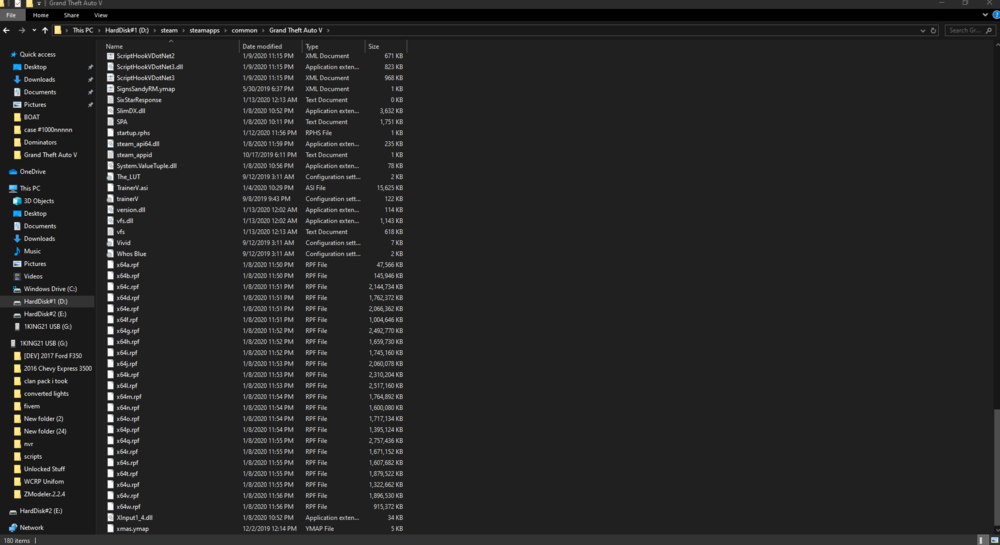Select HardDisk#2 (E:) under This PC
The height and width of the screenshot is (545, 1000).
45,314
